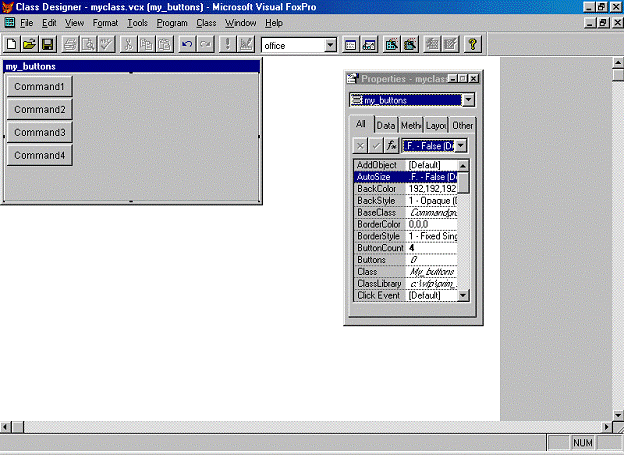Image resolution: width=624 pixels, height=455 pixels.
Task: Switch to the Data tab in Properties
Action: click(386, 125)
